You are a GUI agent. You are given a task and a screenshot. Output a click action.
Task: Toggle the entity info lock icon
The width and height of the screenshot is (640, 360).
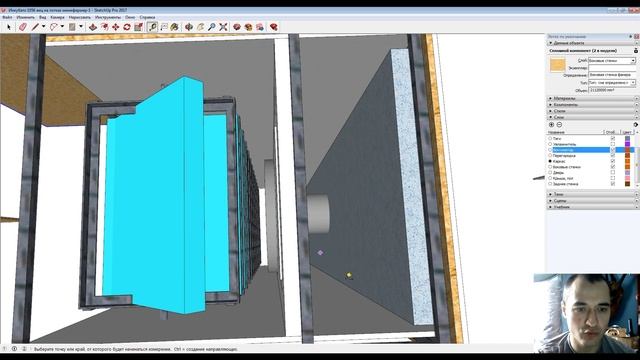tap(636, 51)
